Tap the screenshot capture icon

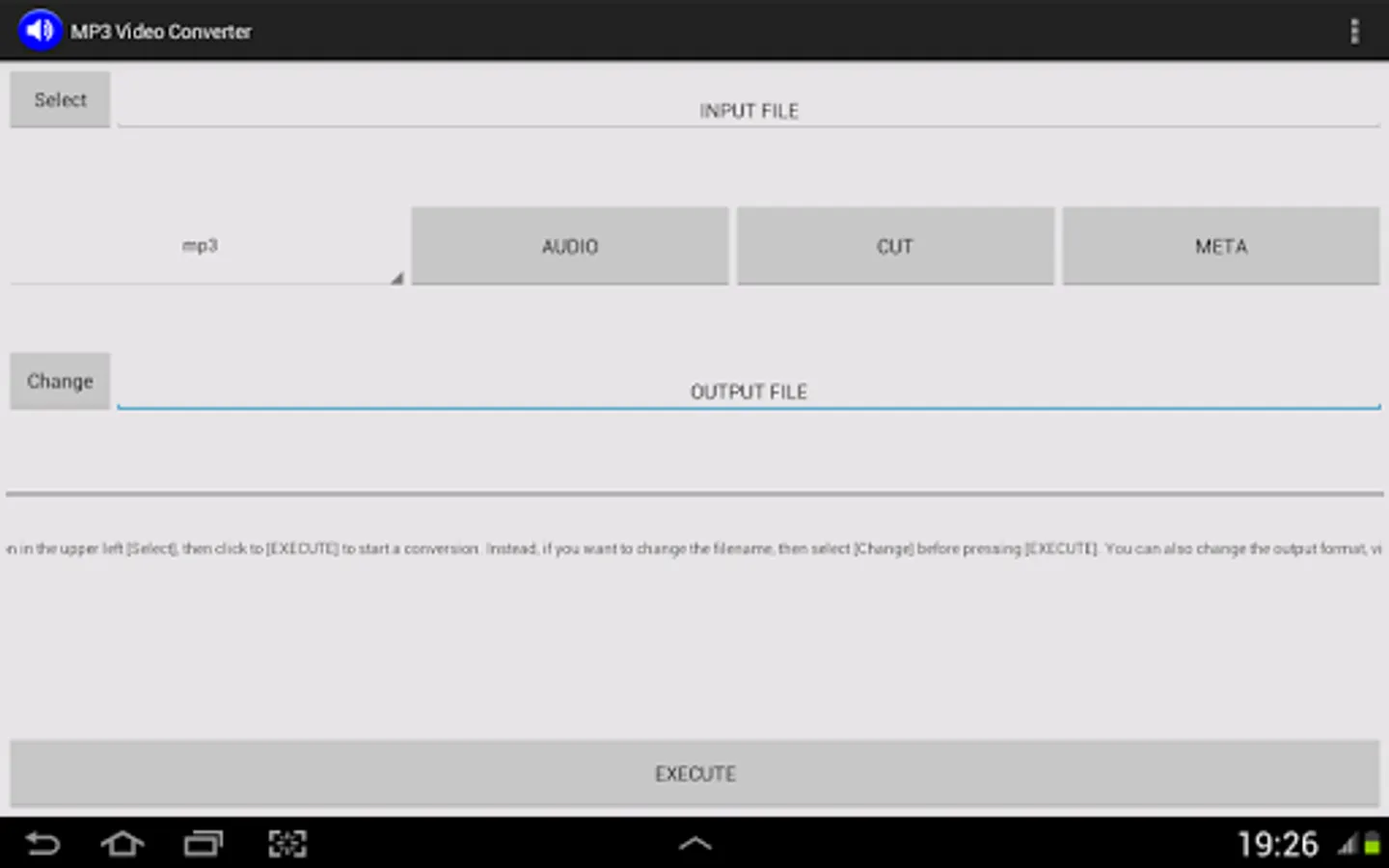pyautogui.click(x=287, y=844)
